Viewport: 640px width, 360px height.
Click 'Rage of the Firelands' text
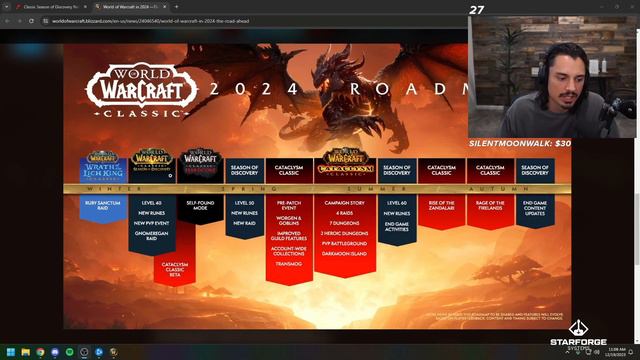(490, 205)
